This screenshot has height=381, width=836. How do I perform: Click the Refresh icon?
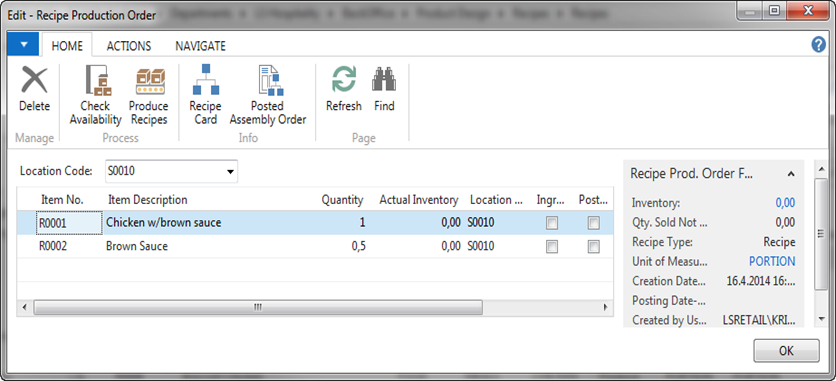[344, 80]
